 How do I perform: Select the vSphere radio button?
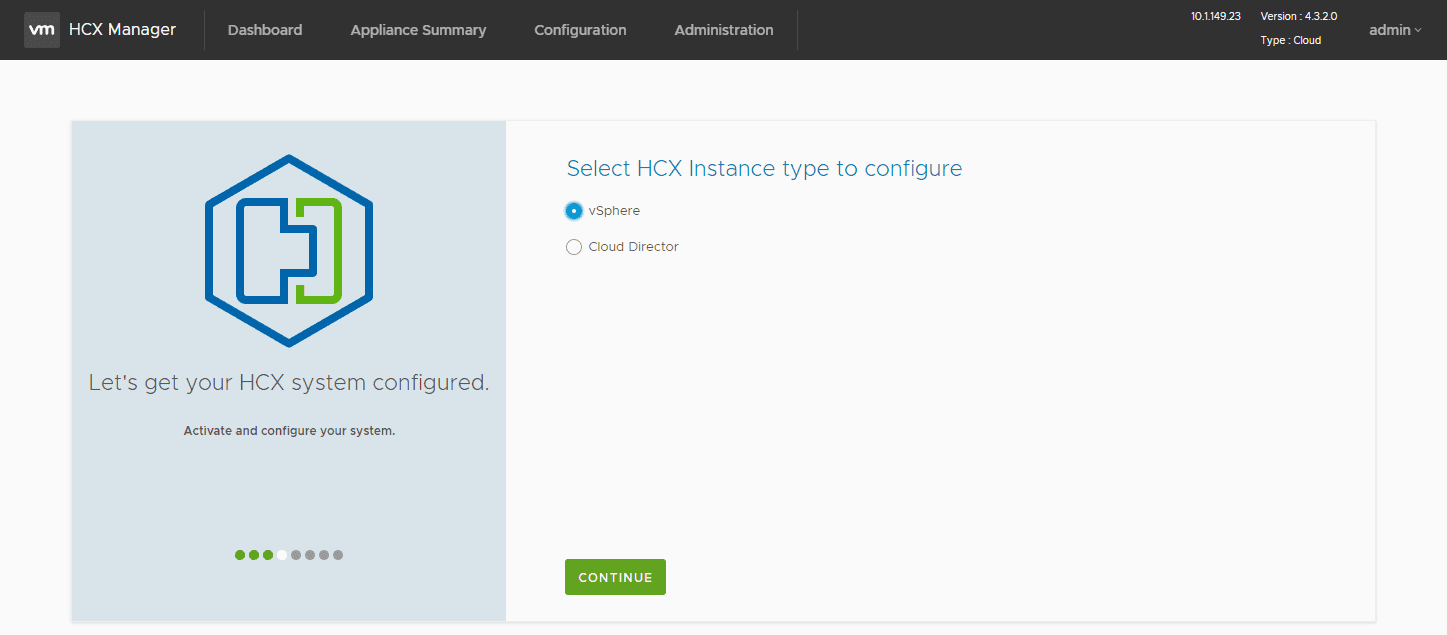click(x=574, y=211)
